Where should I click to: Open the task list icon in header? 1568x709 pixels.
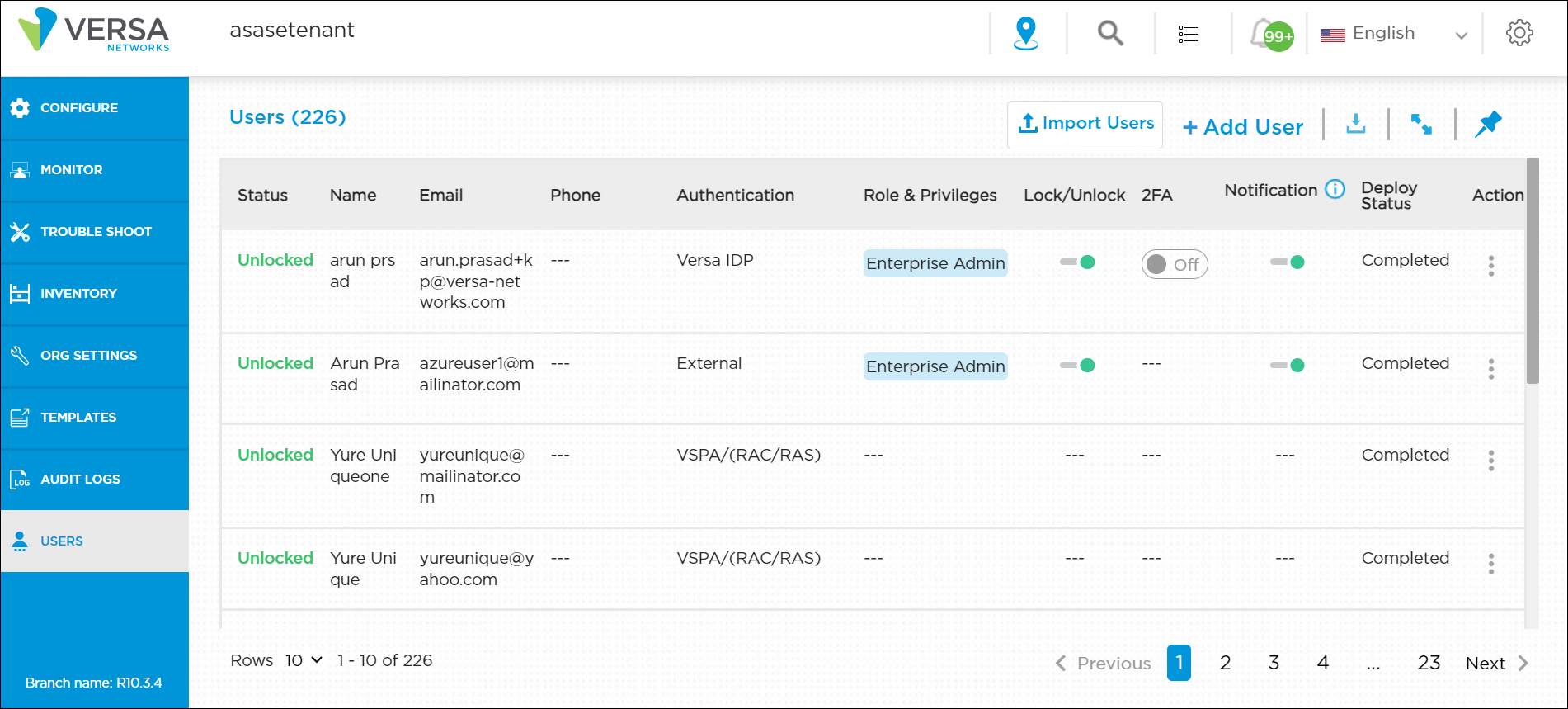tap(1188, 34)
